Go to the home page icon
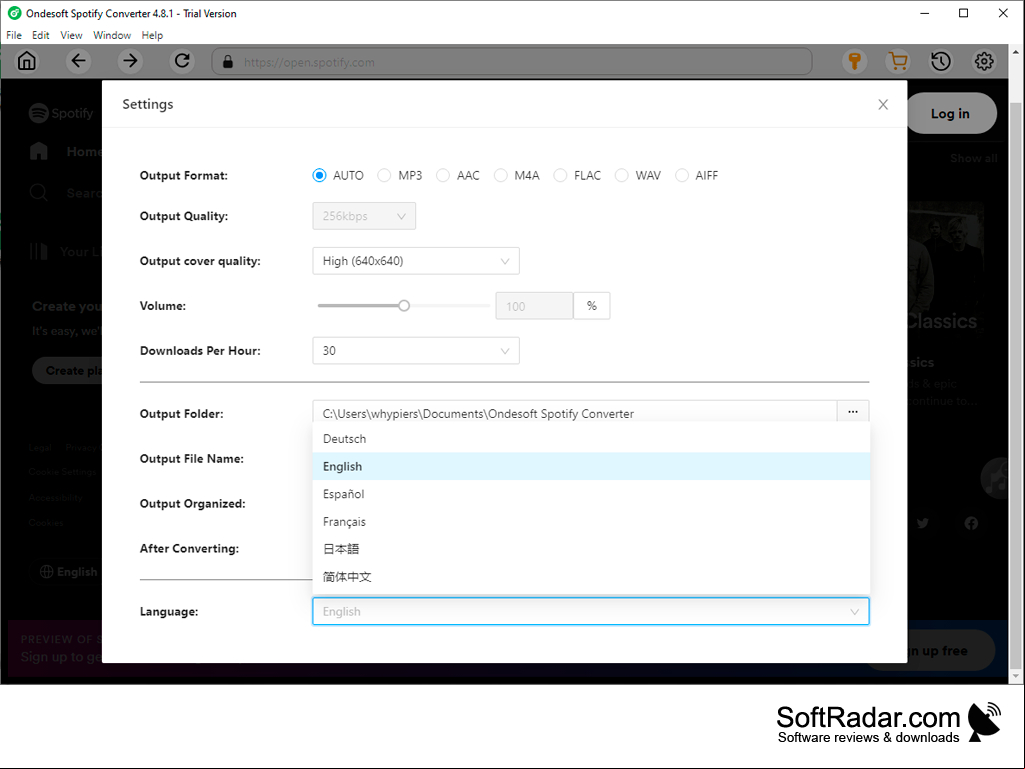Viewport: 1025px width, 769px height. [27, 61]
